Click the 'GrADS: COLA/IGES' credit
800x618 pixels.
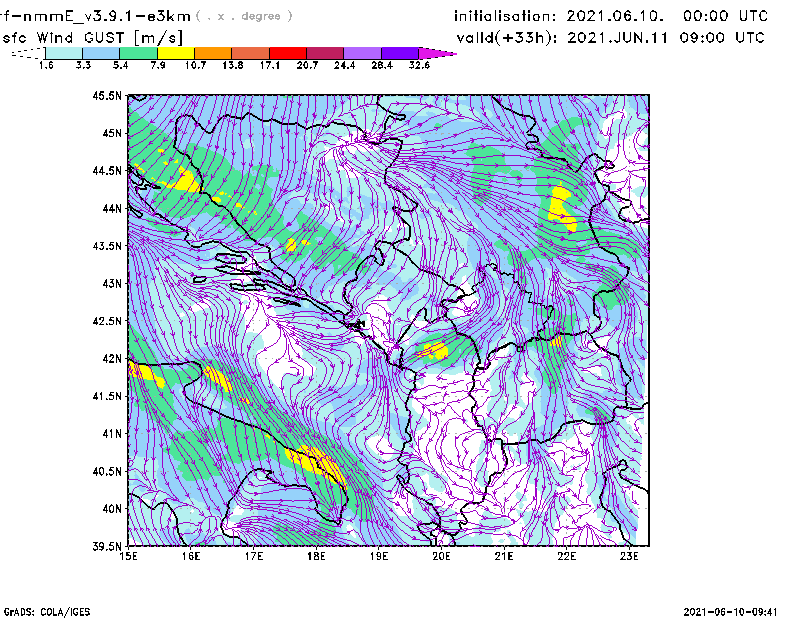[46, 612]
